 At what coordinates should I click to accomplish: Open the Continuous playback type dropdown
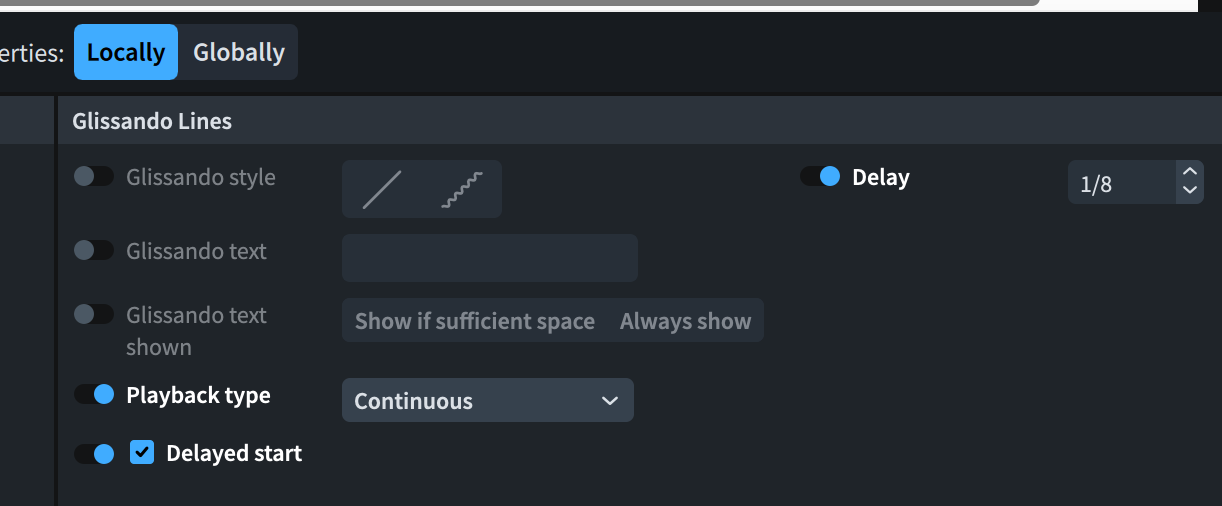click(x=488, y=401)
